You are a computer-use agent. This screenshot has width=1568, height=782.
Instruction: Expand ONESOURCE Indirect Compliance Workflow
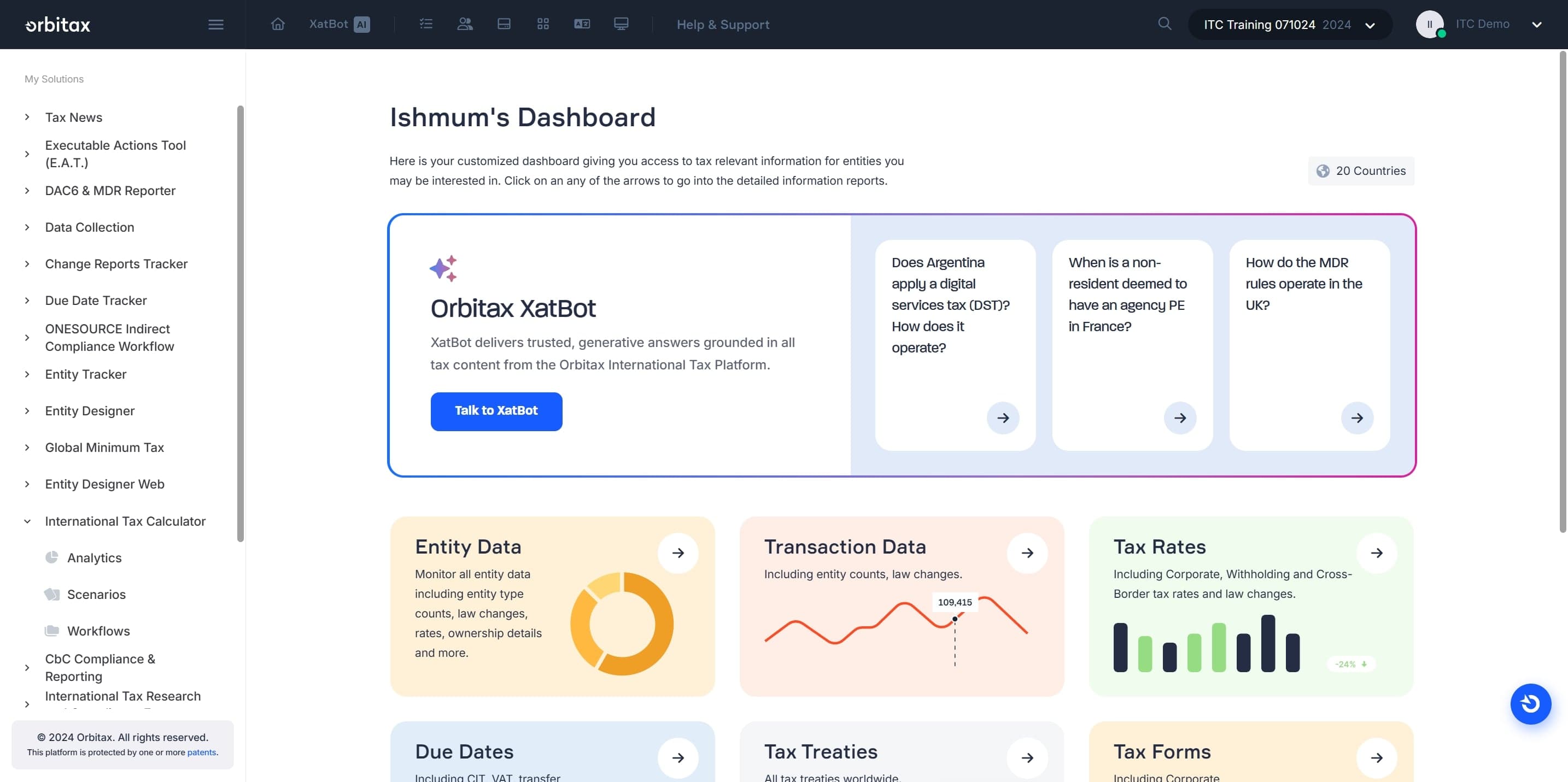coord(27,337)
